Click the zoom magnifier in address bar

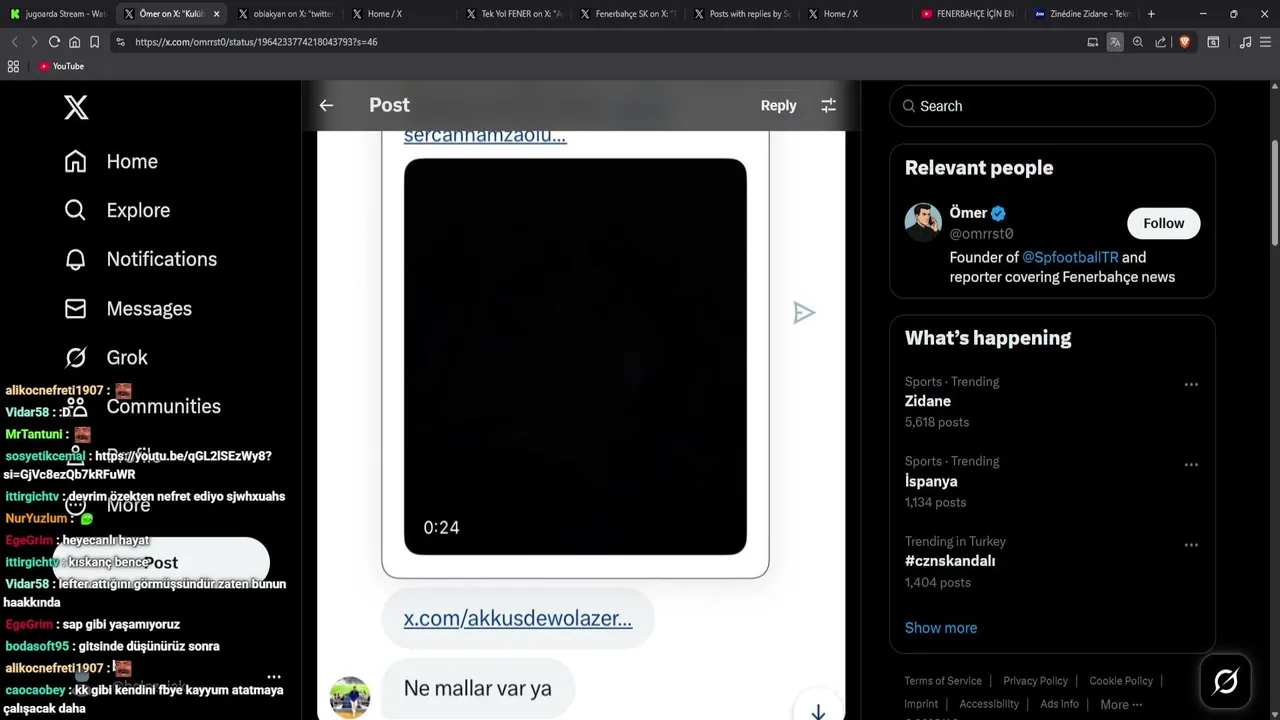coord(1138,42)
